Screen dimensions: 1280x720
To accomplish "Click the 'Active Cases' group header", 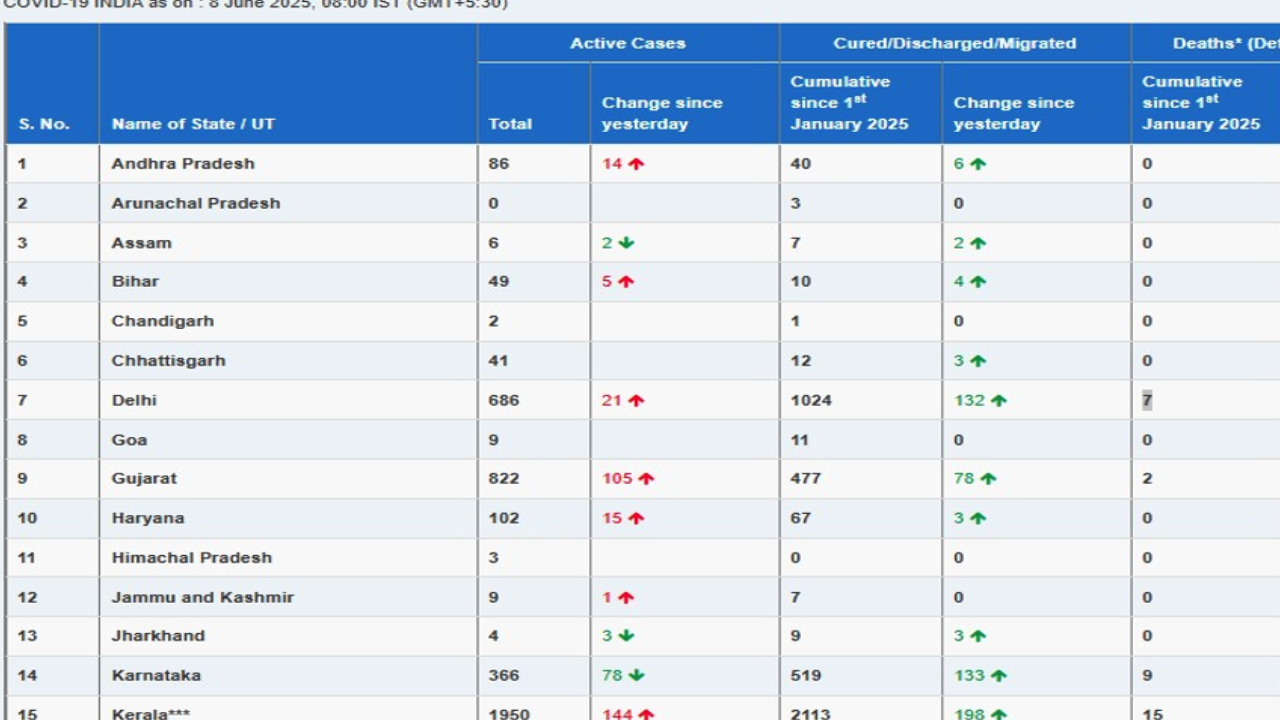I will point(628,43).
